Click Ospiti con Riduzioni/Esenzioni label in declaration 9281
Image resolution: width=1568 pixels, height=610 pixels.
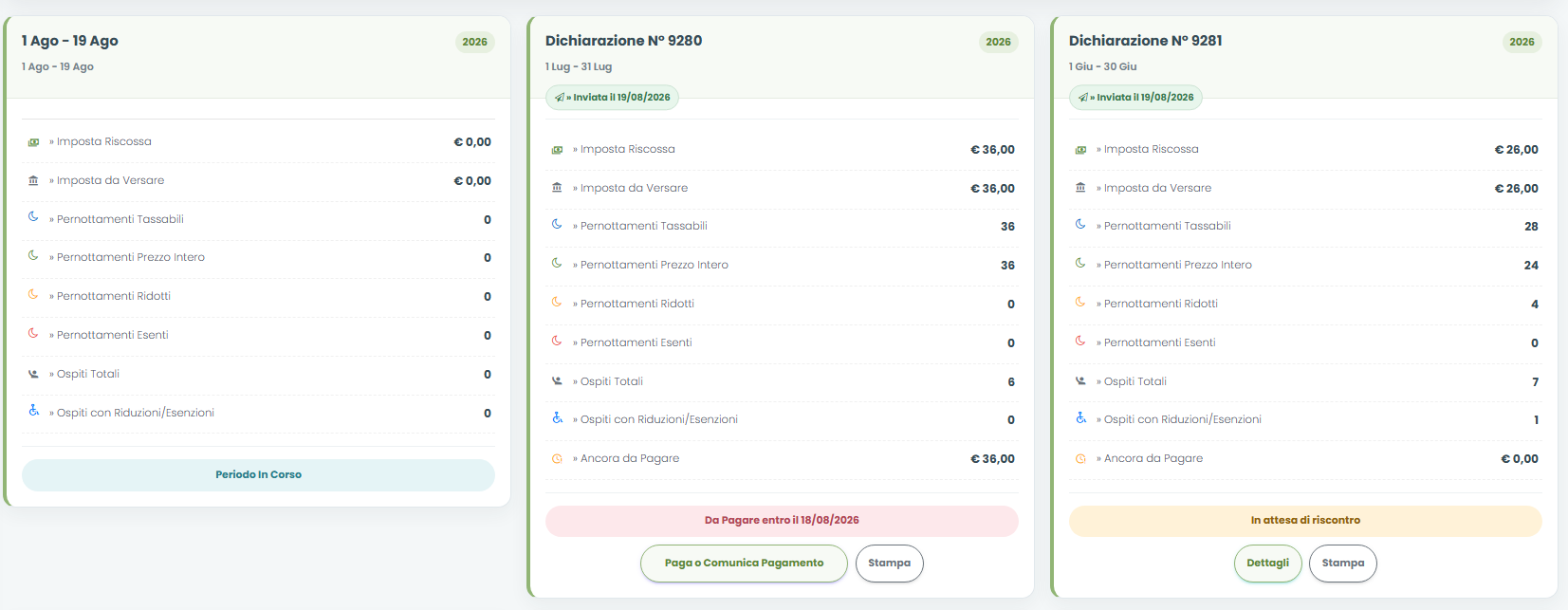click(1179, 419)
